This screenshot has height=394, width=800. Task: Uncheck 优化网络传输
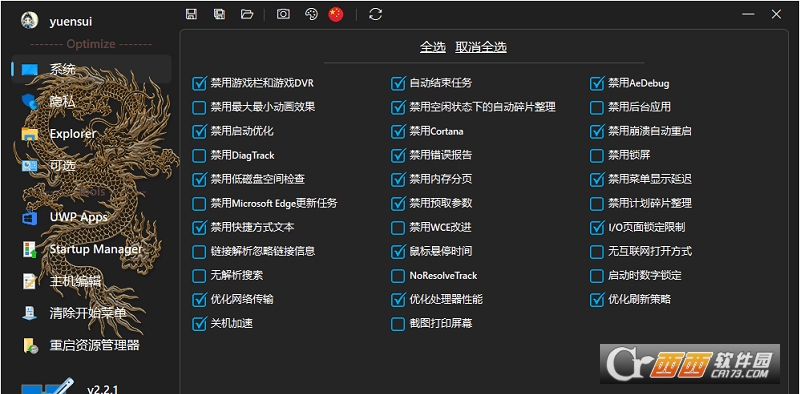pos(199,300)
